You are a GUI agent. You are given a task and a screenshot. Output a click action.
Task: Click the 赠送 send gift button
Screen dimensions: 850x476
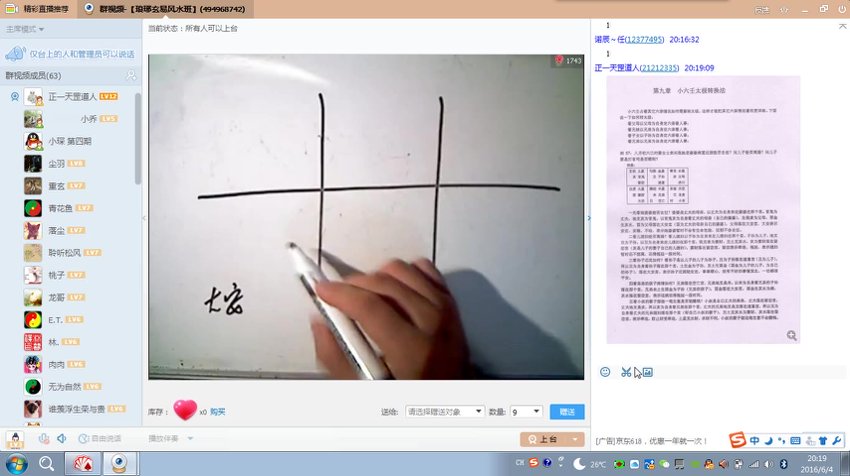(567, 411)
